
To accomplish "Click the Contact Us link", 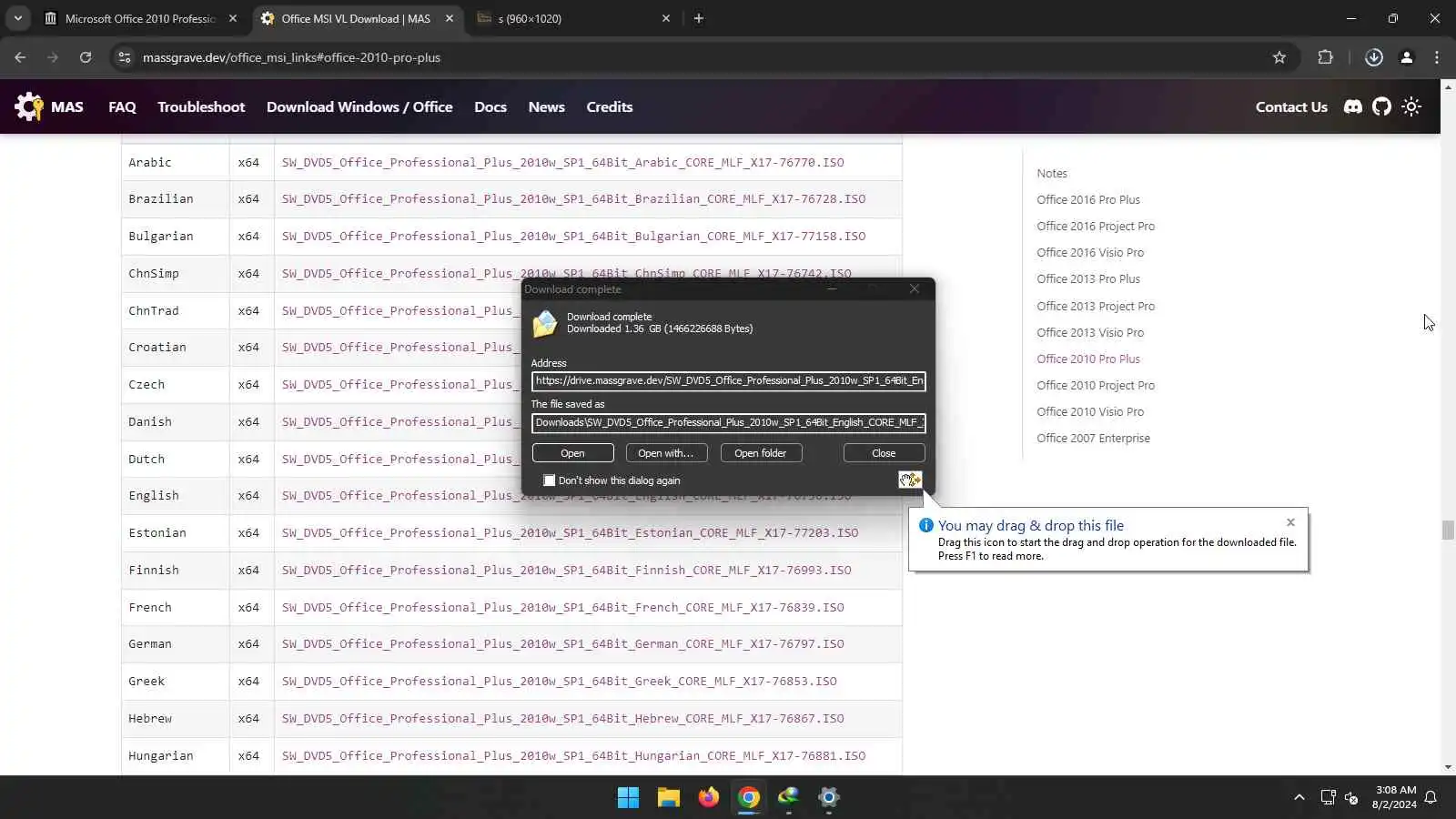I will point(1291,106).
